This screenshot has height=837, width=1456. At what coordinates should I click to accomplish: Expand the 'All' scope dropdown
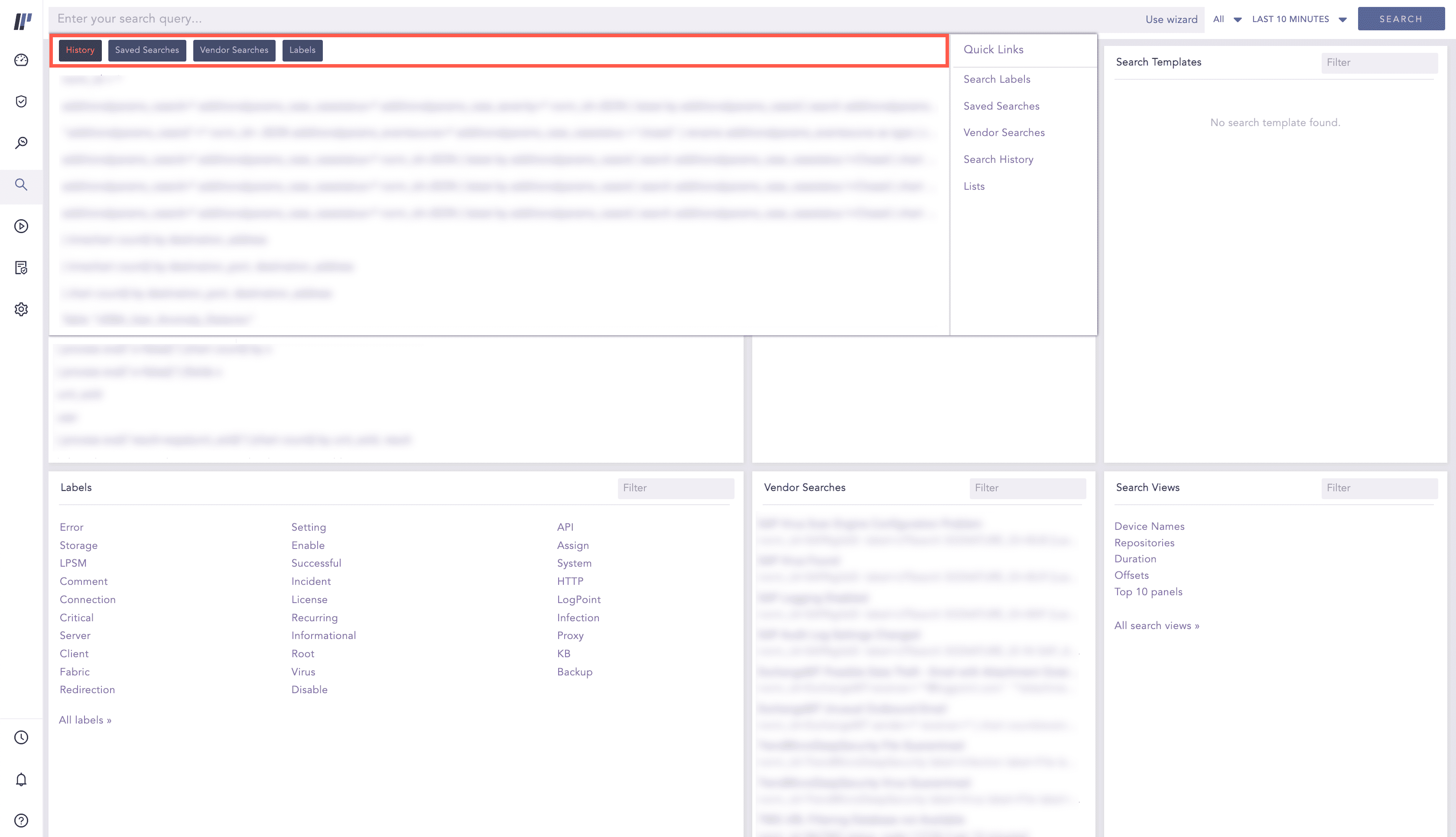pos(1225,19)
